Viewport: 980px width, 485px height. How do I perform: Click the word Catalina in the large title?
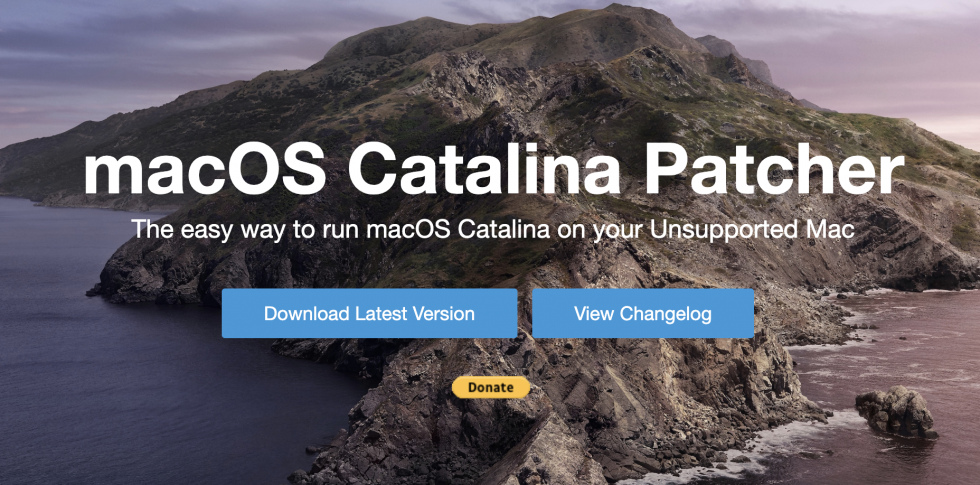pyautogui.click(x=485, y=171)
